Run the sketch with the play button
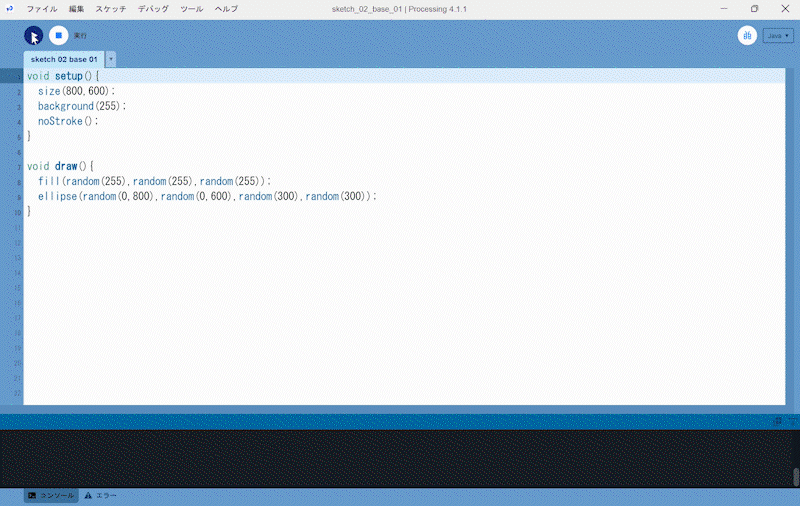The height and width of the screenshot is (506, 800). point(34,36)
